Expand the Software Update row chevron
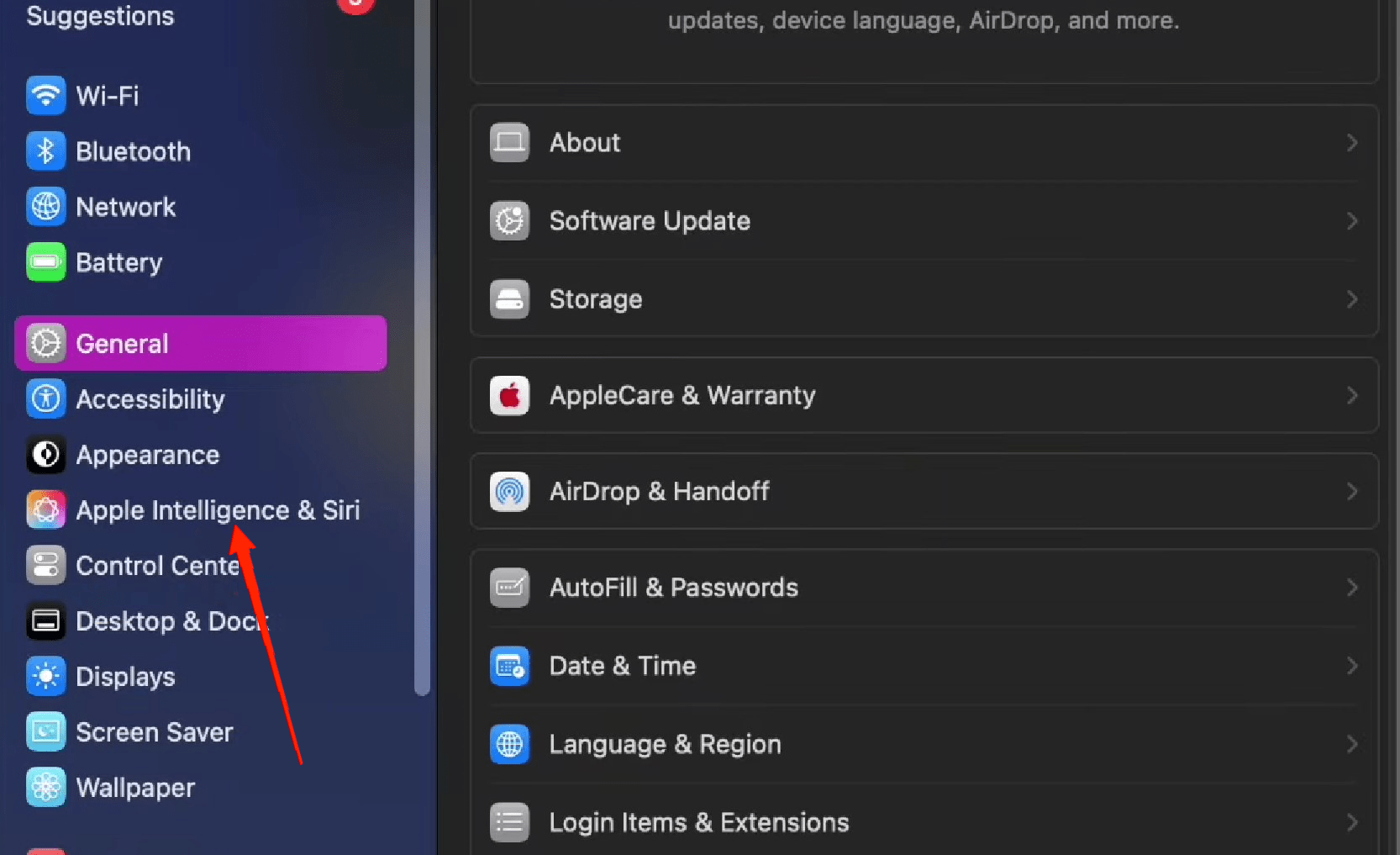Image resolution: width=1400 pixels, height=855 pixels. tap(1352, 221)
